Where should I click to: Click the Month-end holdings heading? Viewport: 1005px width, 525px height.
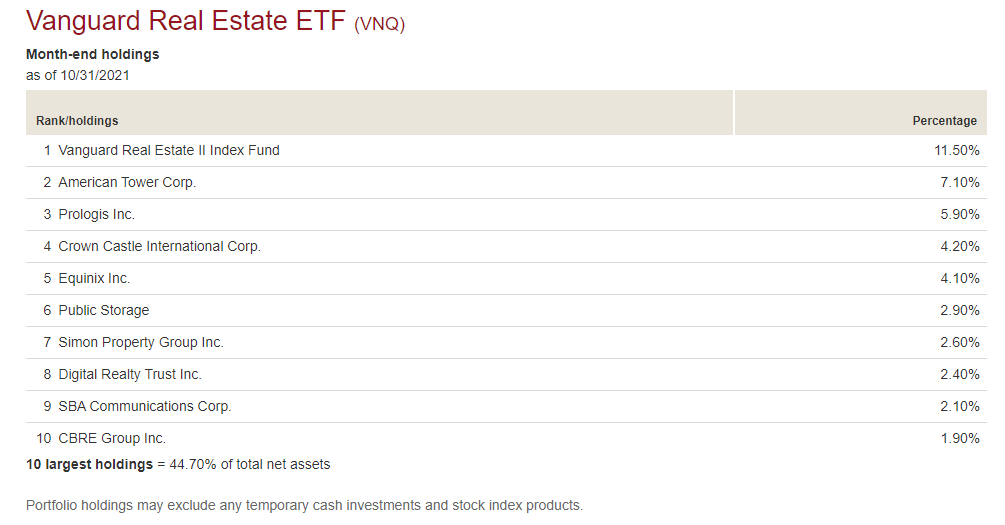click(x=92, y=54)
